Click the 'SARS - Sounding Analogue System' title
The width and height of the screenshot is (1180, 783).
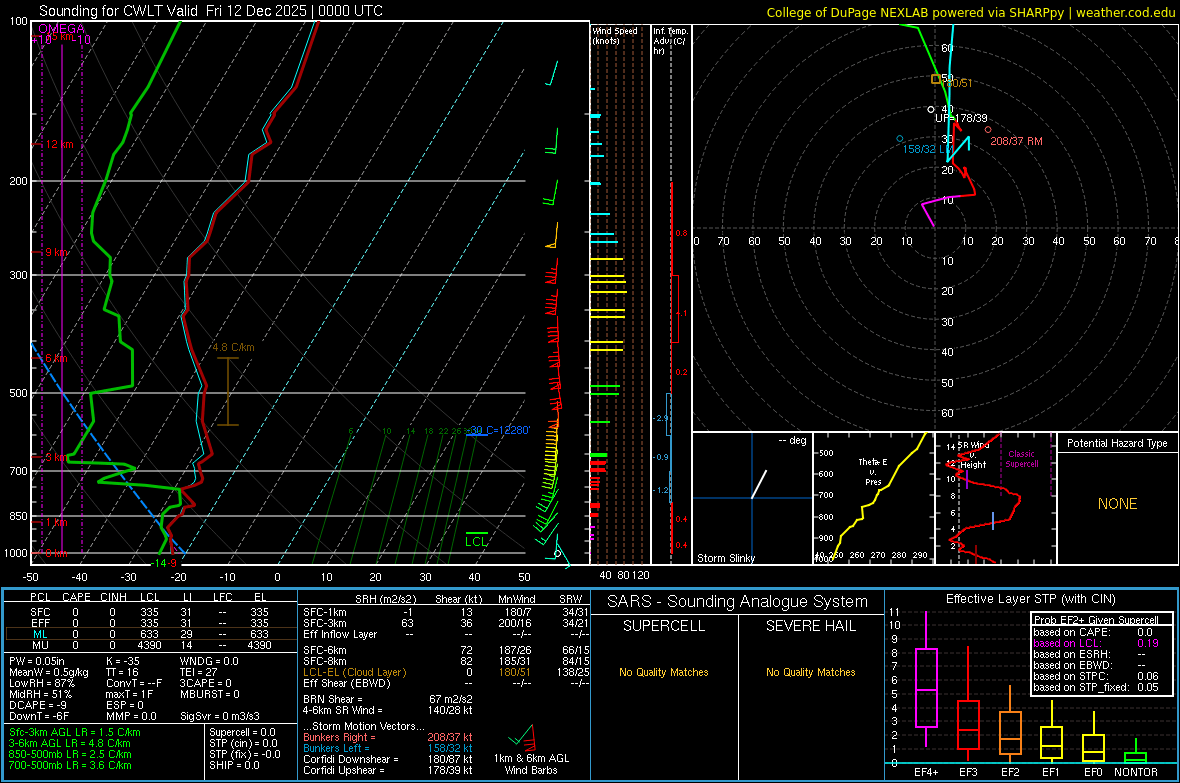pos(738,602)
